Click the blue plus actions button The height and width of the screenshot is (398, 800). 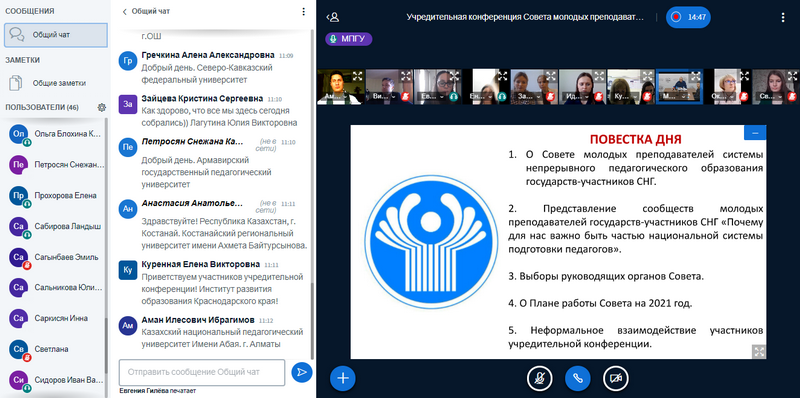pos(343,378)
